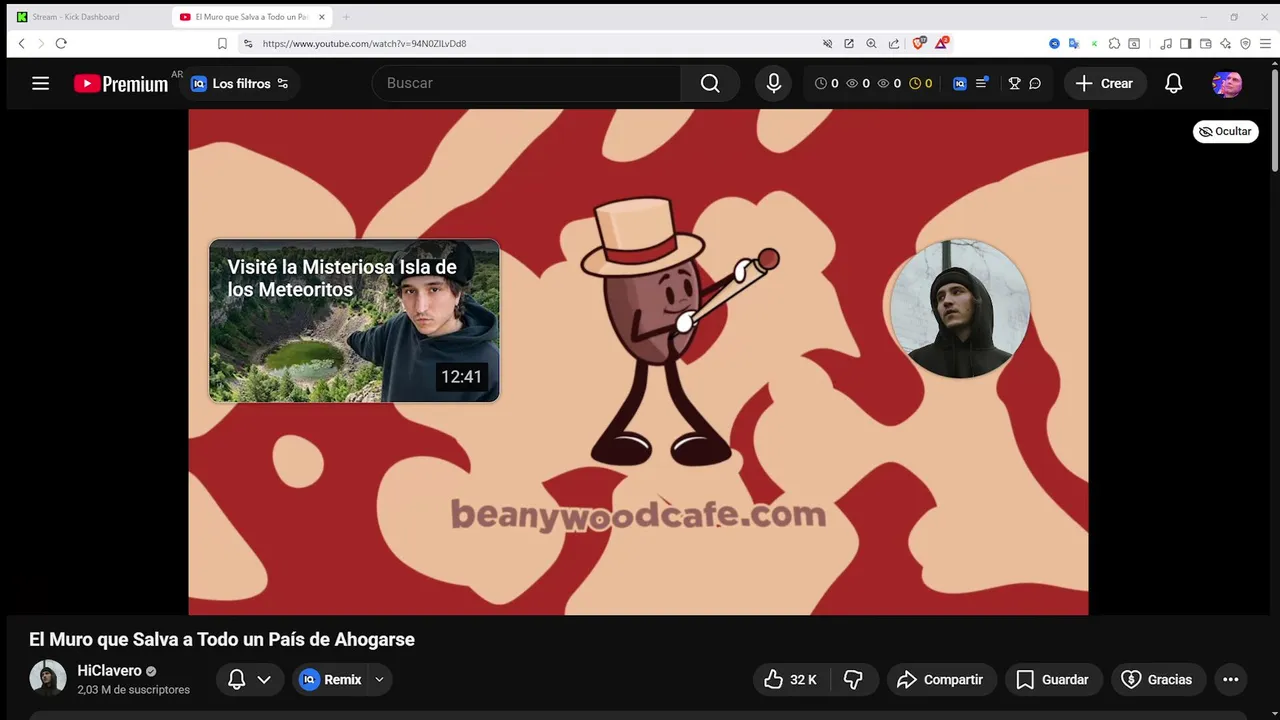Open a new browser tab
The image size is (1280, 720).
(x=346, y=17)
